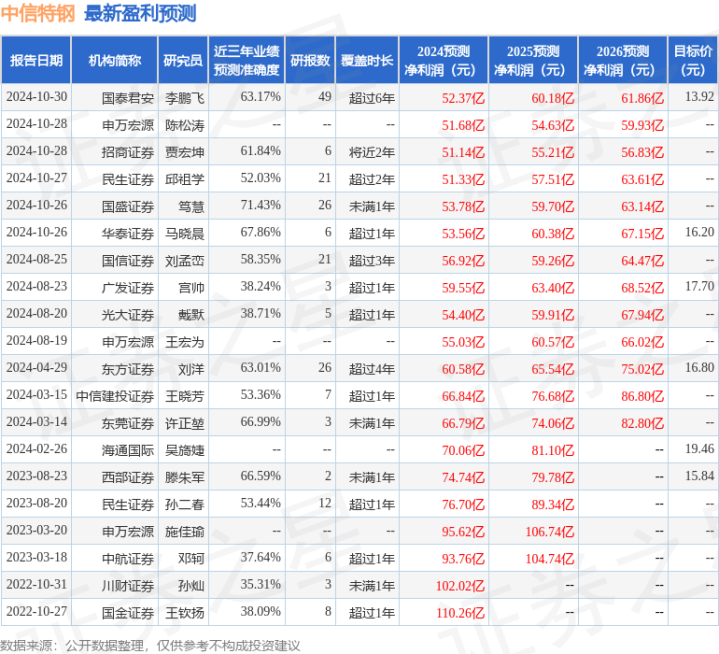This screenshot has height=654, width=719.
Task: Click target price 13.92
Action: [699, 97]
